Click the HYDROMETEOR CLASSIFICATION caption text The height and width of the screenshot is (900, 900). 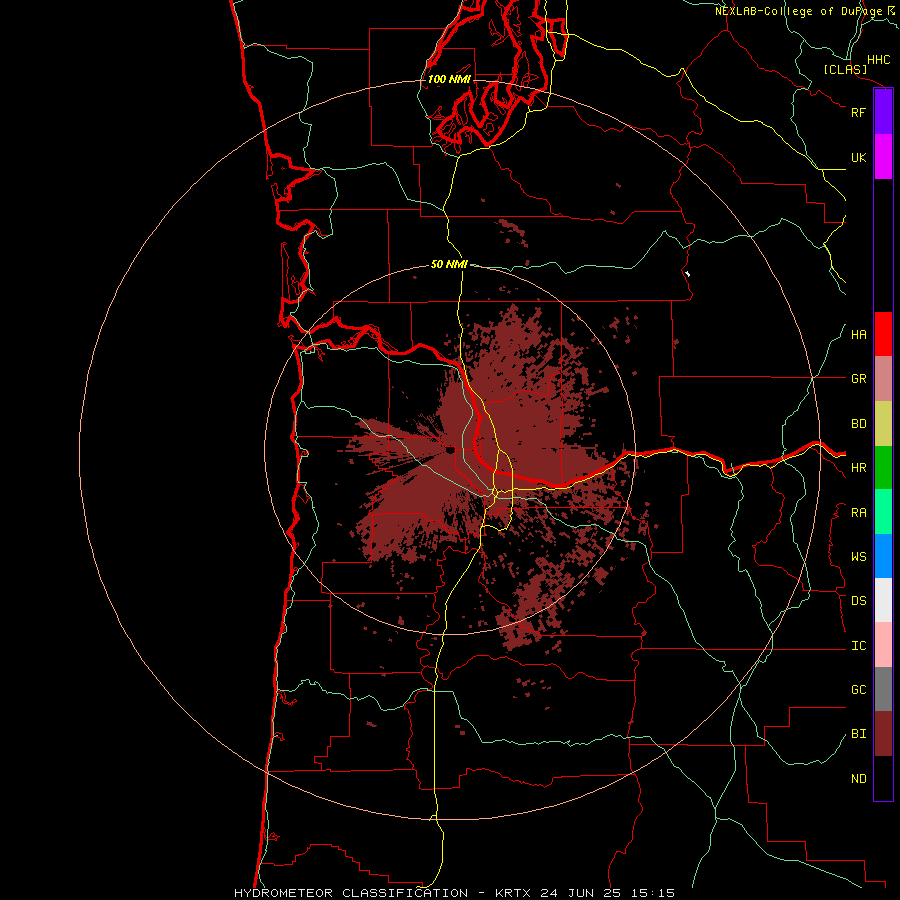tap(351, 893)
